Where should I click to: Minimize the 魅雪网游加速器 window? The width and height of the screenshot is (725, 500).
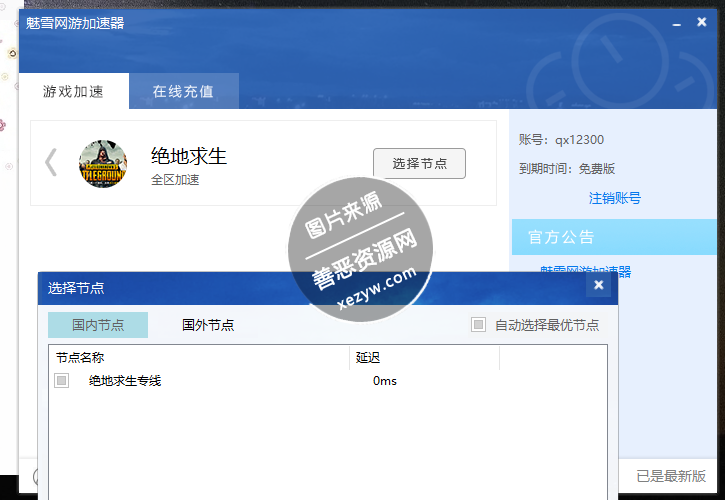[x=676, y=23]
